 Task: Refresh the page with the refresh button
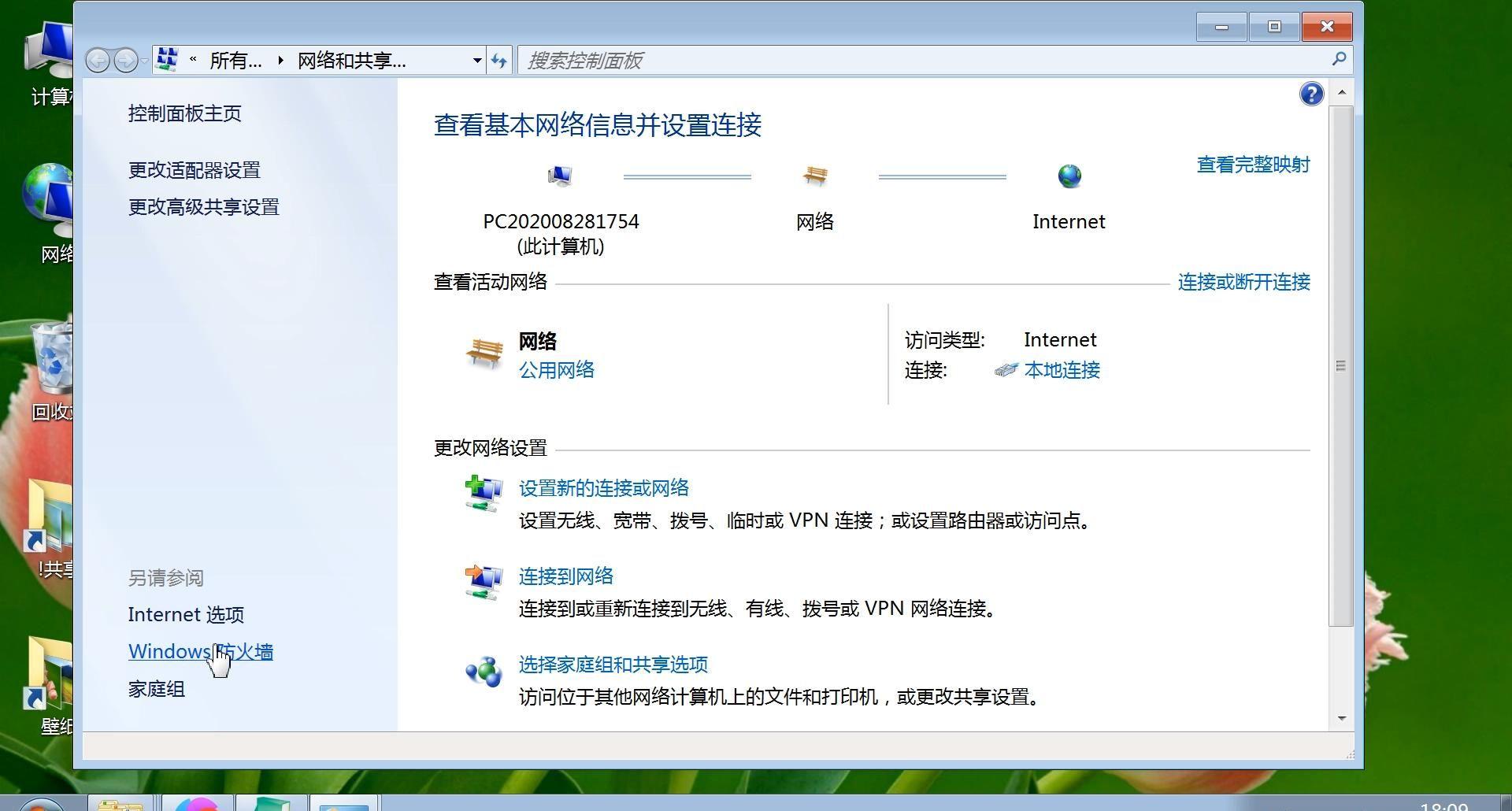pyautogui.click(x=499, y=61)
